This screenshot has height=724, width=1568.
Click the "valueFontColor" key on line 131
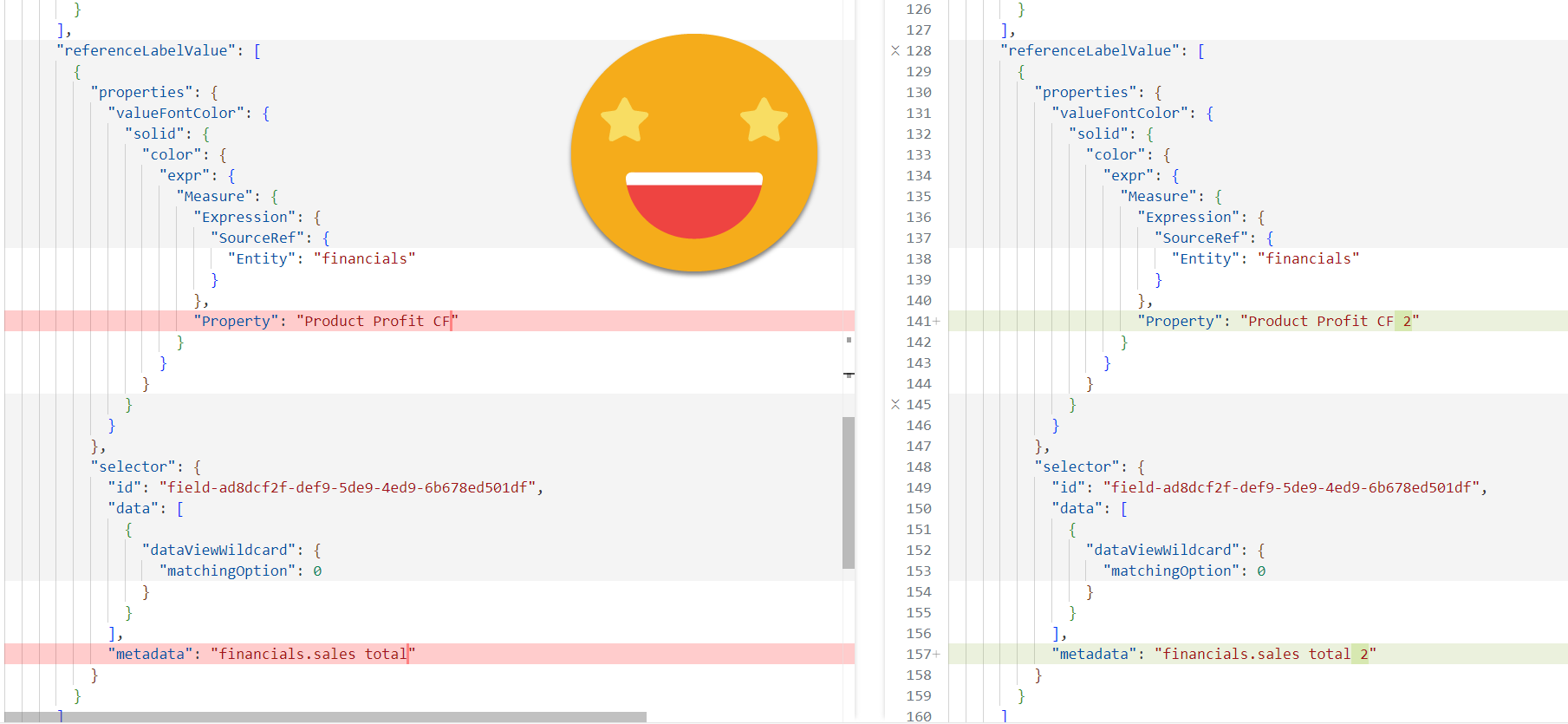1119,114
